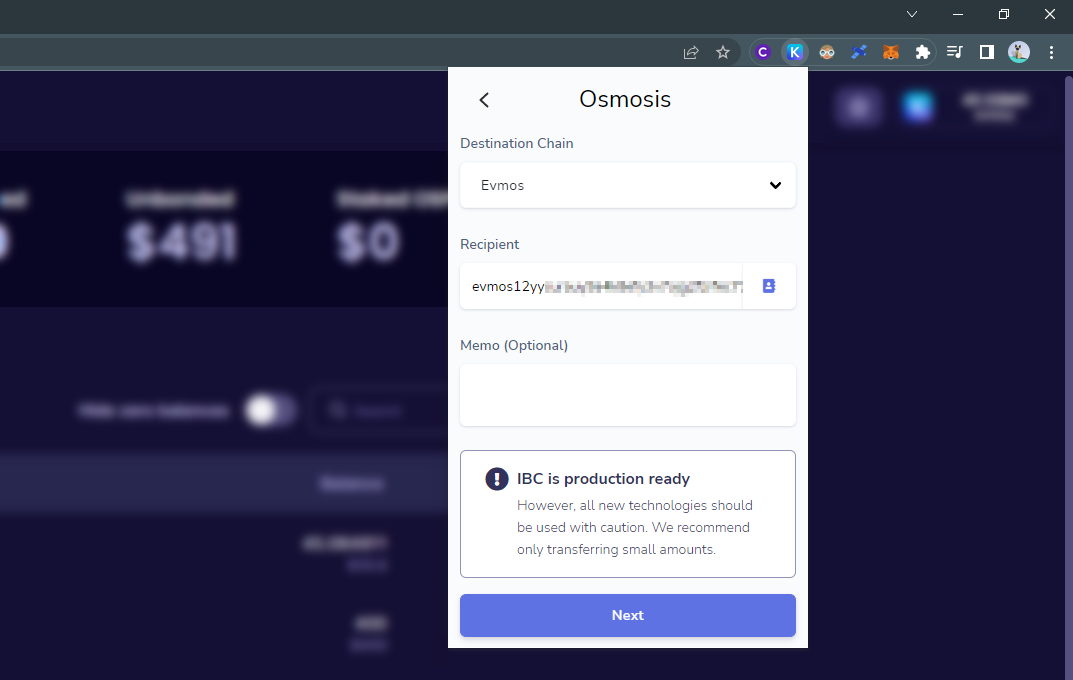The image size is (1073, 680).
Task: Toggle the browser side panel icon
Action: [987, 52]
